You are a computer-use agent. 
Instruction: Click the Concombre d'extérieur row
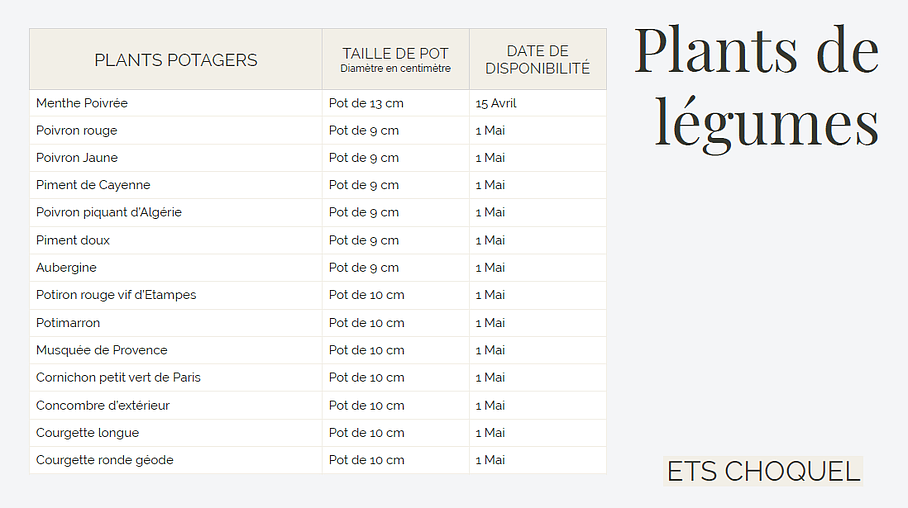pos(103,405)
